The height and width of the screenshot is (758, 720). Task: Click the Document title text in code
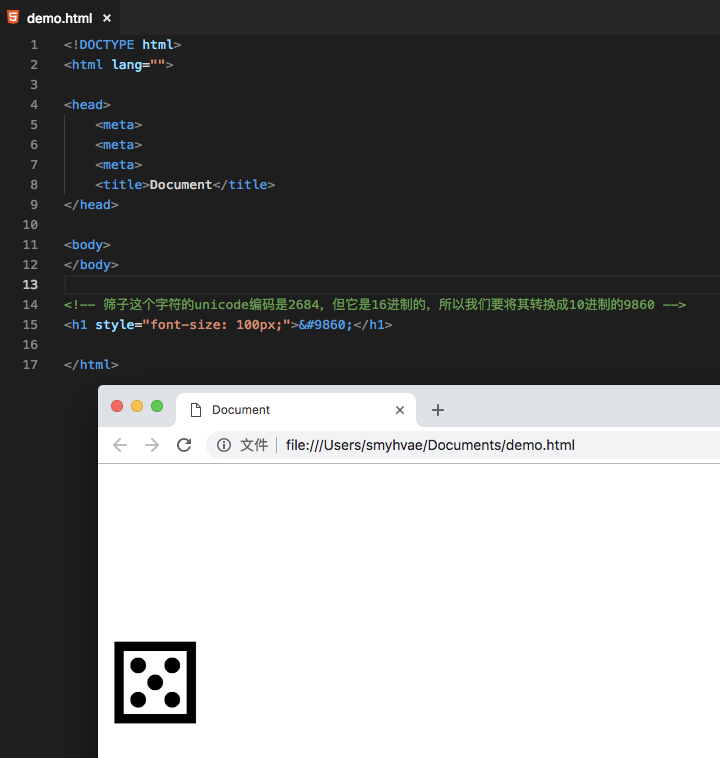click(x=181, y=185)
